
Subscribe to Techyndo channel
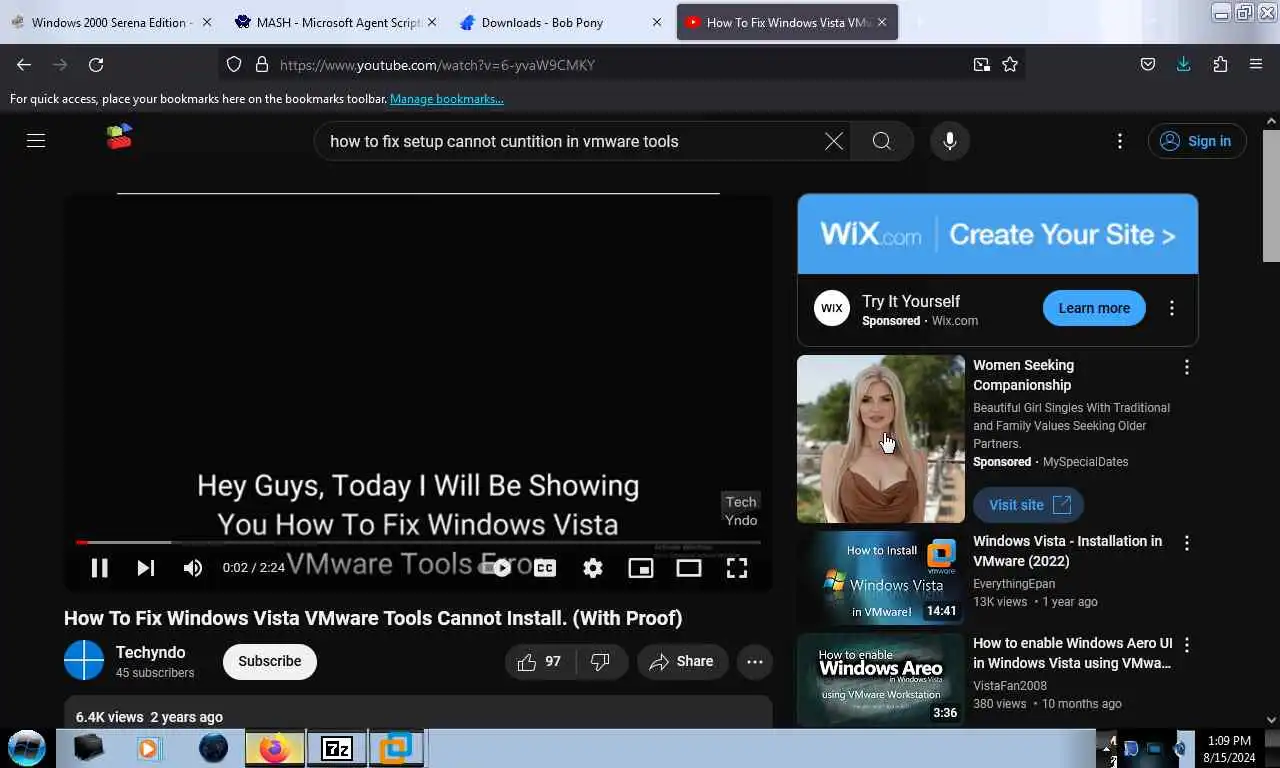click(270, 661)
